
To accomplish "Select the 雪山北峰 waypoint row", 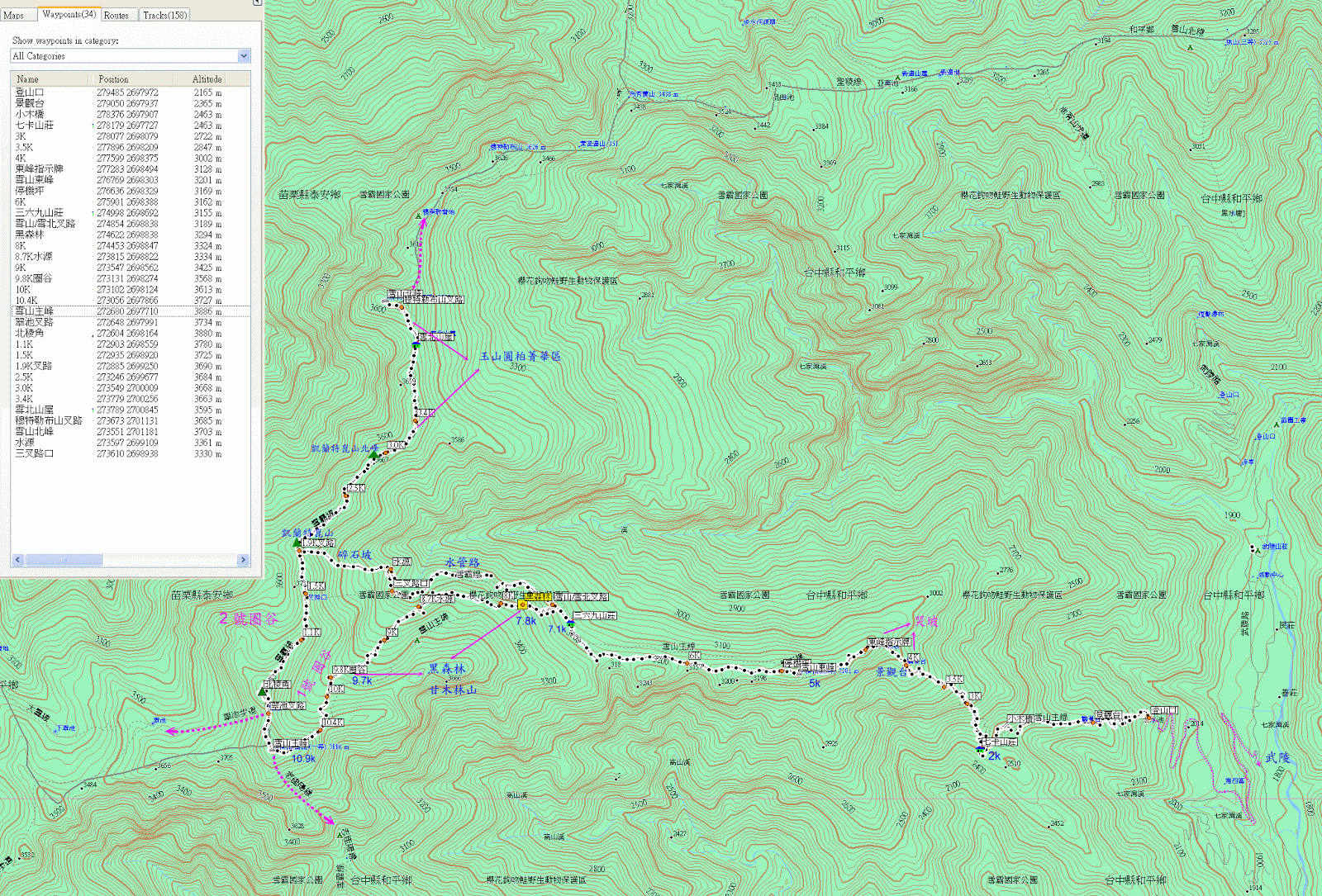I will [x=131, y=431].
